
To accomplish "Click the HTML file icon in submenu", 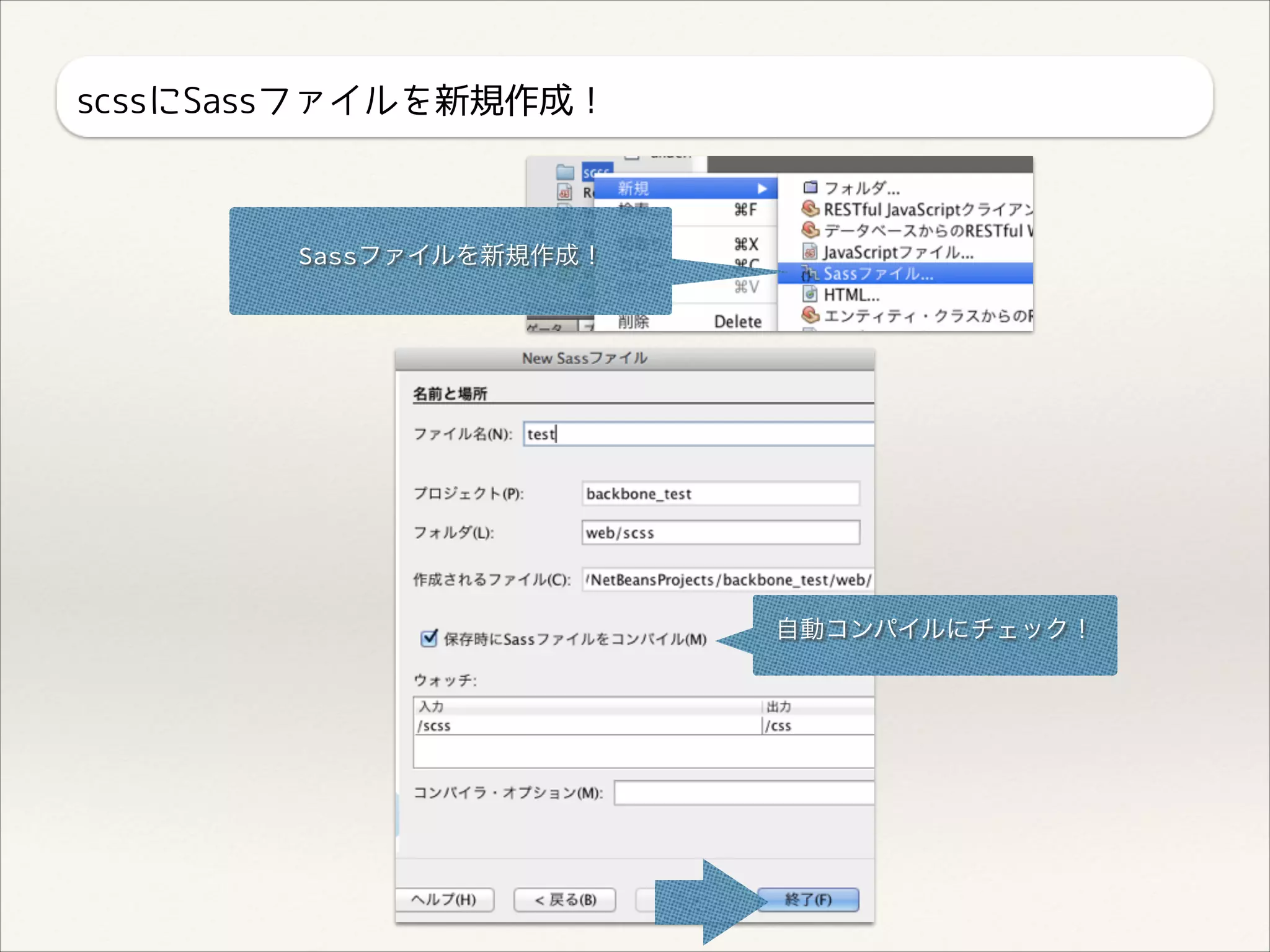I will [810, 294].
